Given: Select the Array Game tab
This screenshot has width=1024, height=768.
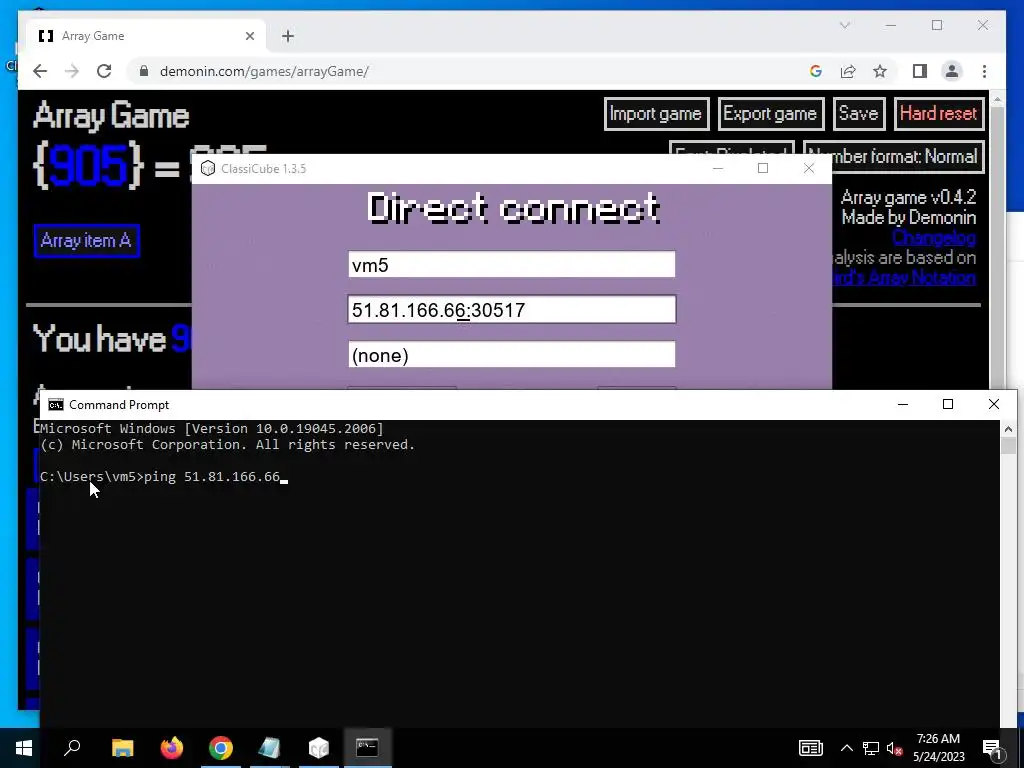Looking at the screenshot, I should (146, 36).
